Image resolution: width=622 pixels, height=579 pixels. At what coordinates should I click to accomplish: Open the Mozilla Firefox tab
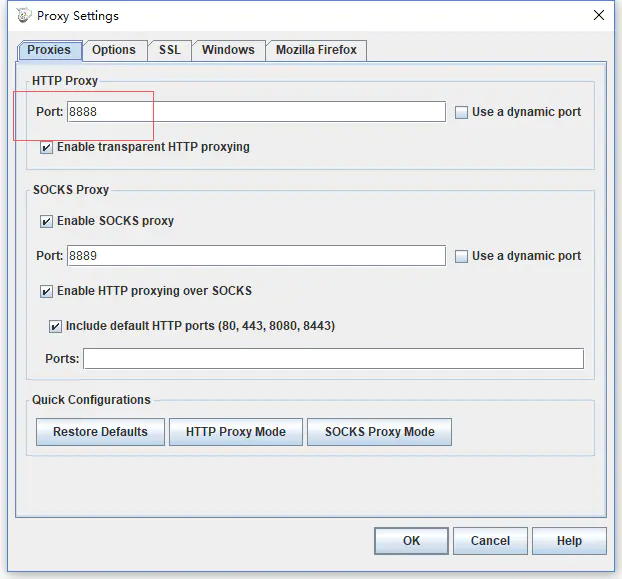pos(317,50)
